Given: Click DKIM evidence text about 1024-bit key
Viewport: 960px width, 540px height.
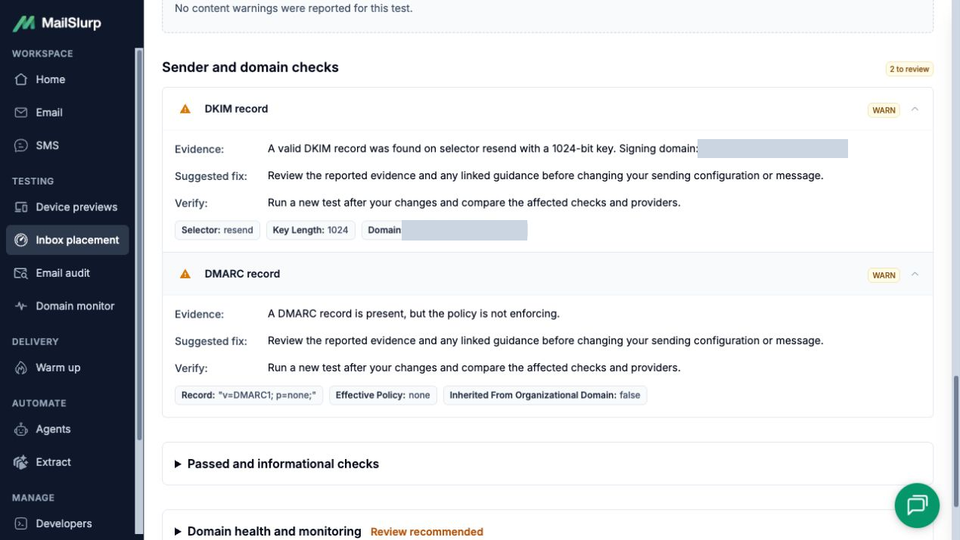Looking at the screenshot, I should click(x=482, y=149).
